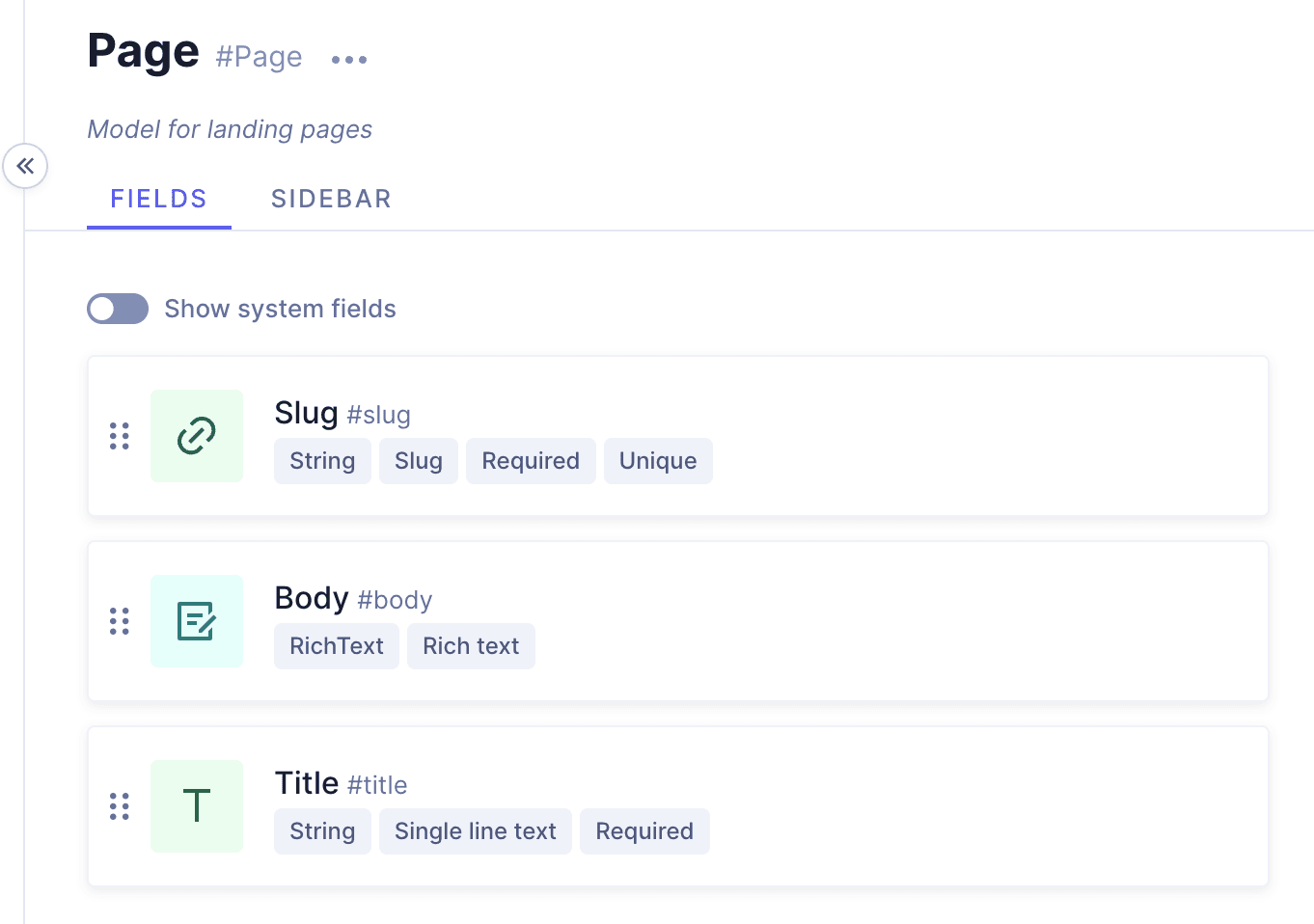Click the Title field text icon
The image size is (1314, 924).
pyautogui.click(x=196, y=805)
